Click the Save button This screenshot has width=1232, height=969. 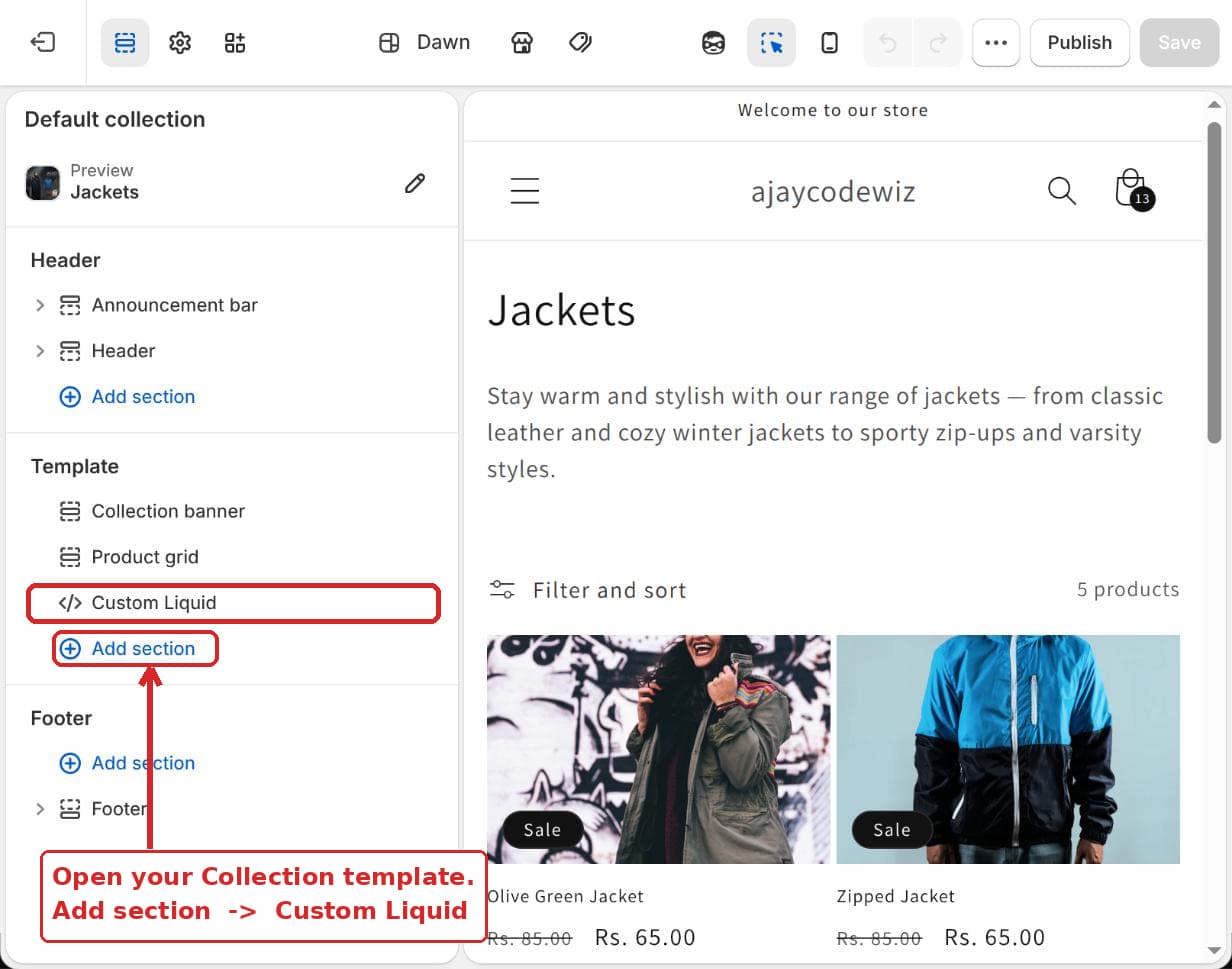click(x=1179, y=43)
